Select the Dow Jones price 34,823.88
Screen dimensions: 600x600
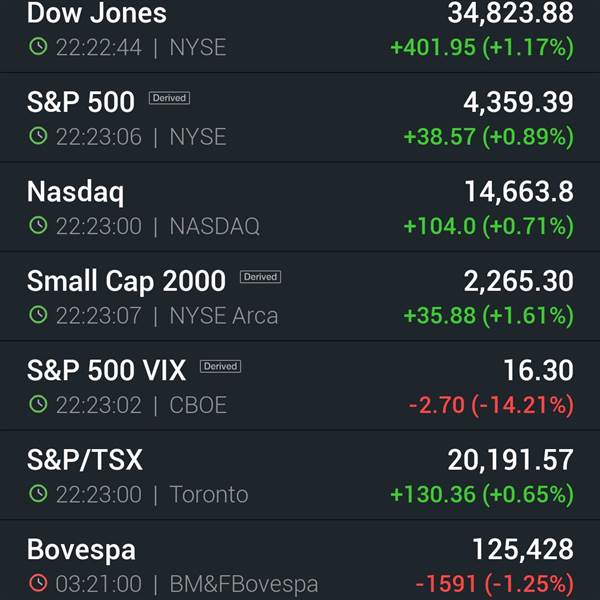click(x=510, y=14)
